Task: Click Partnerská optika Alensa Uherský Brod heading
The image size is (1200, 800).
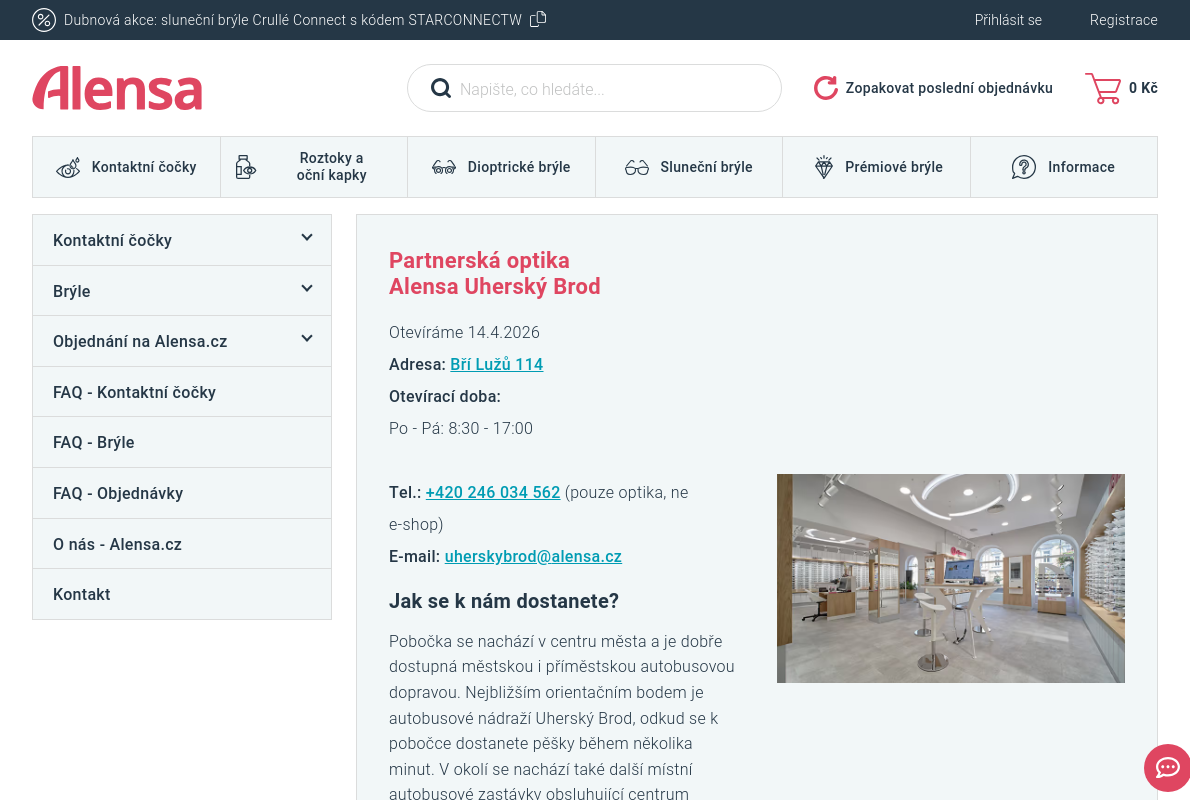Action: coord(495,273)
